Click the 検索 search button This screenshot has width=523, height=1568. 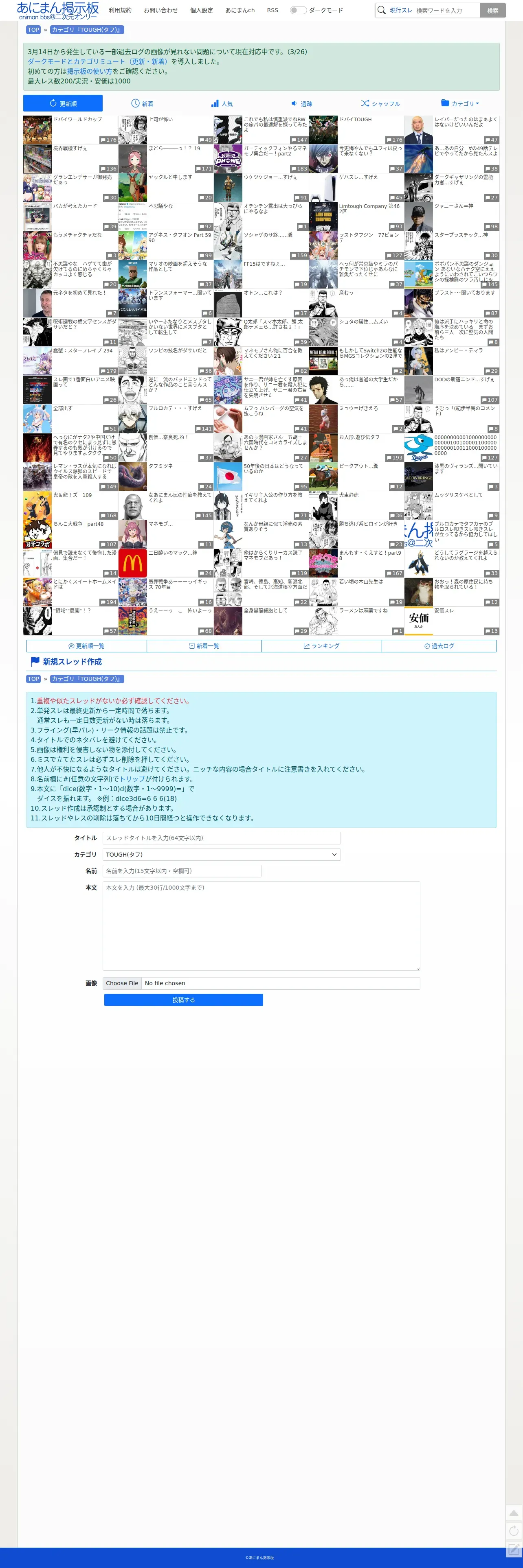tap(492, 10)
